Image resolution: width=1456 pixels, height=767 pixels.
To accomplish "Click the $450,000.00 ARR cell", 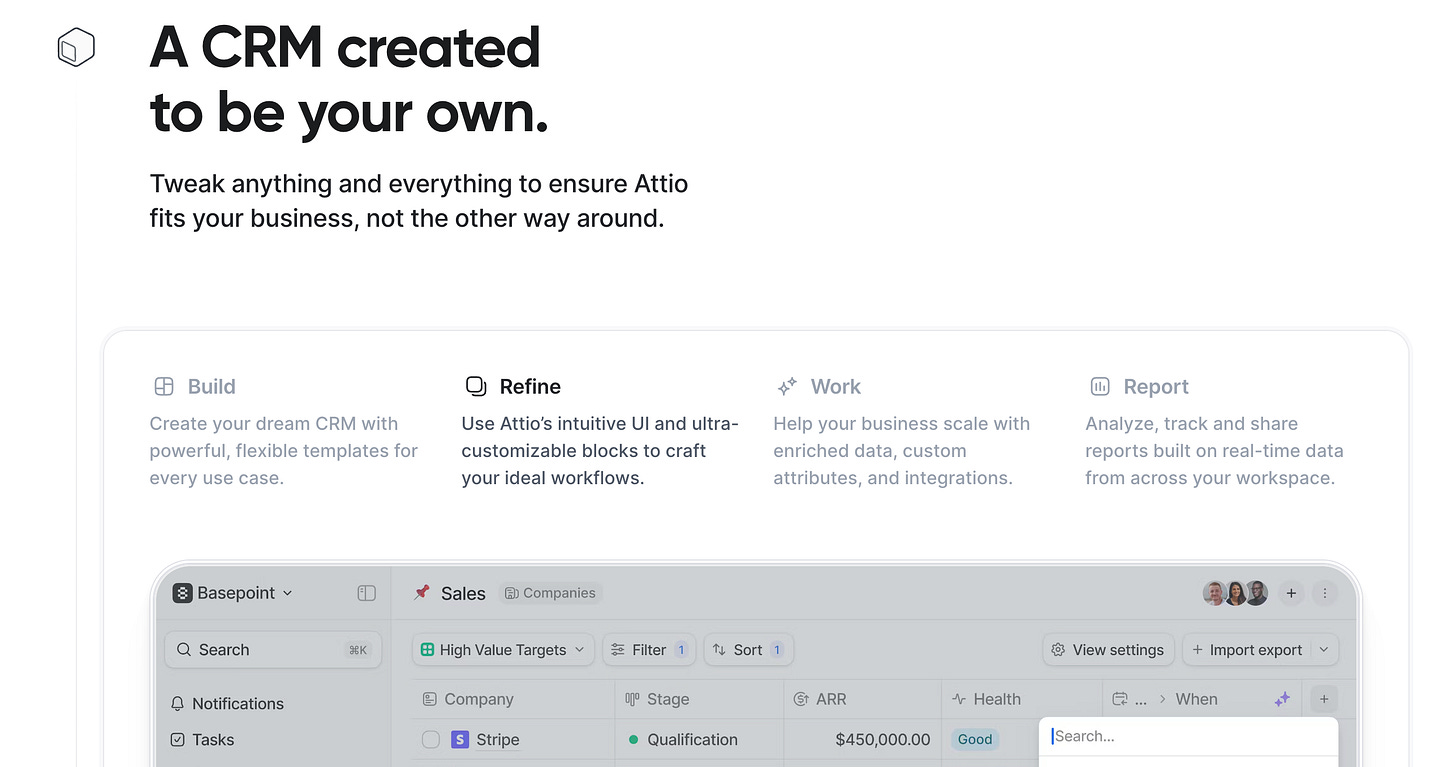I will (x=863, y=740).
